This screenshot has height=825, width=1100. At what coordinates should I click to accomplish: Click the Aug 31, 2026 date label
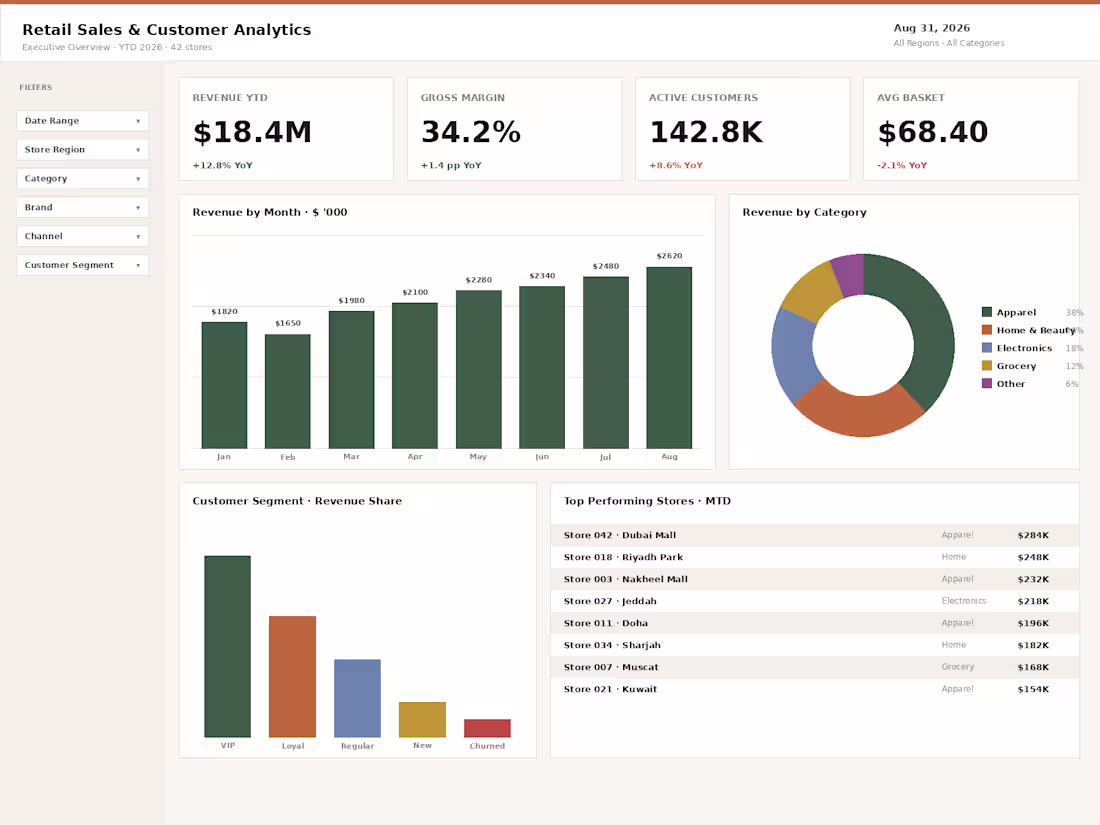(x=932, y=28)
